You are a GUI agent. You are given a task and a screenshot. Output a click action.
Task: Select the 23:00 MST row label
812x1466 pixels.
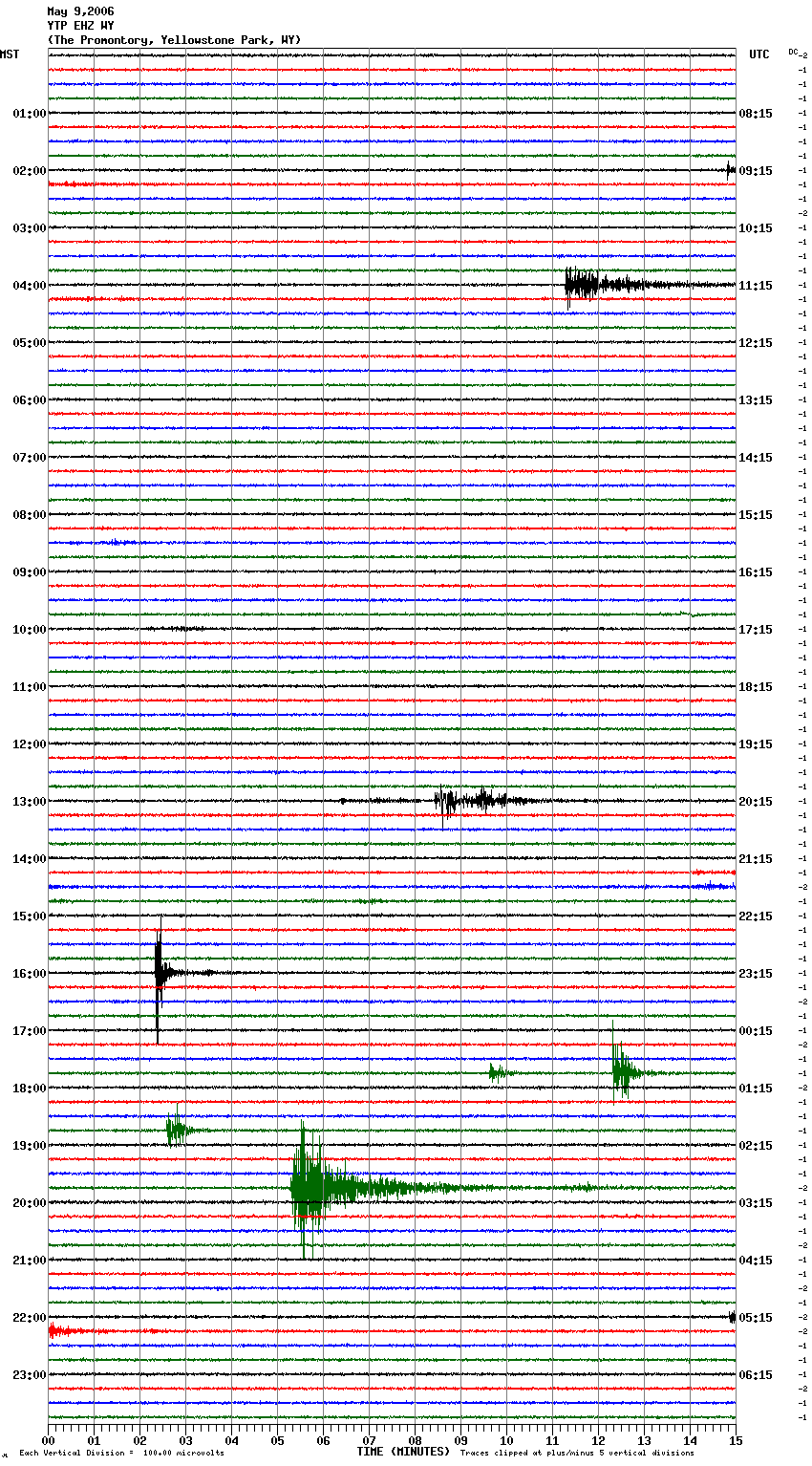[x=29, y=1375]
